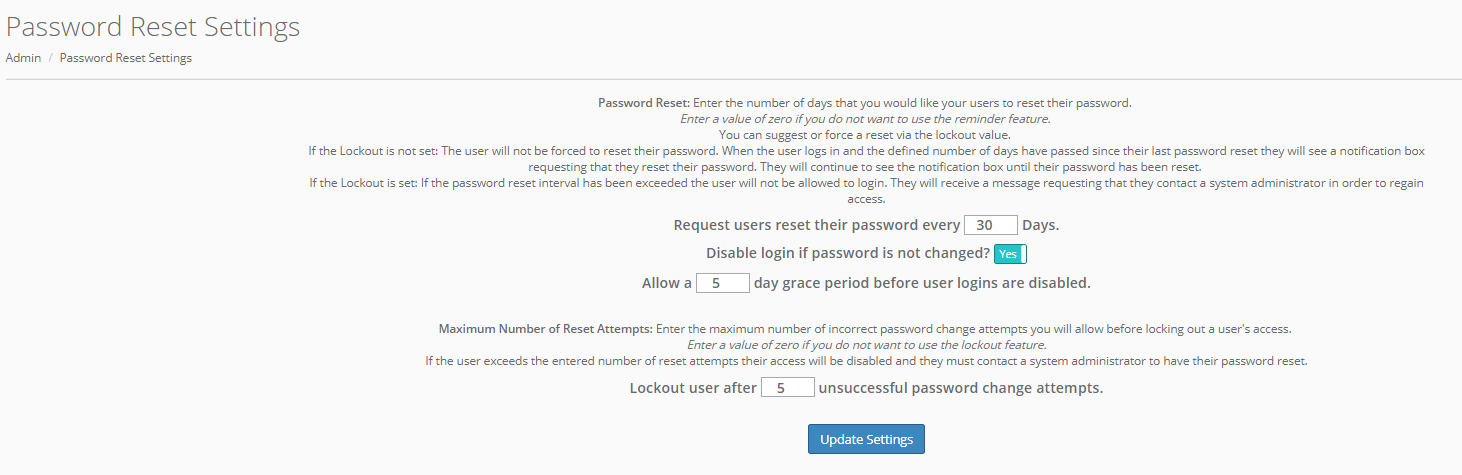Click the bold 'Password Reset:' description heading
1462x475 pixels.
(644, 103)
